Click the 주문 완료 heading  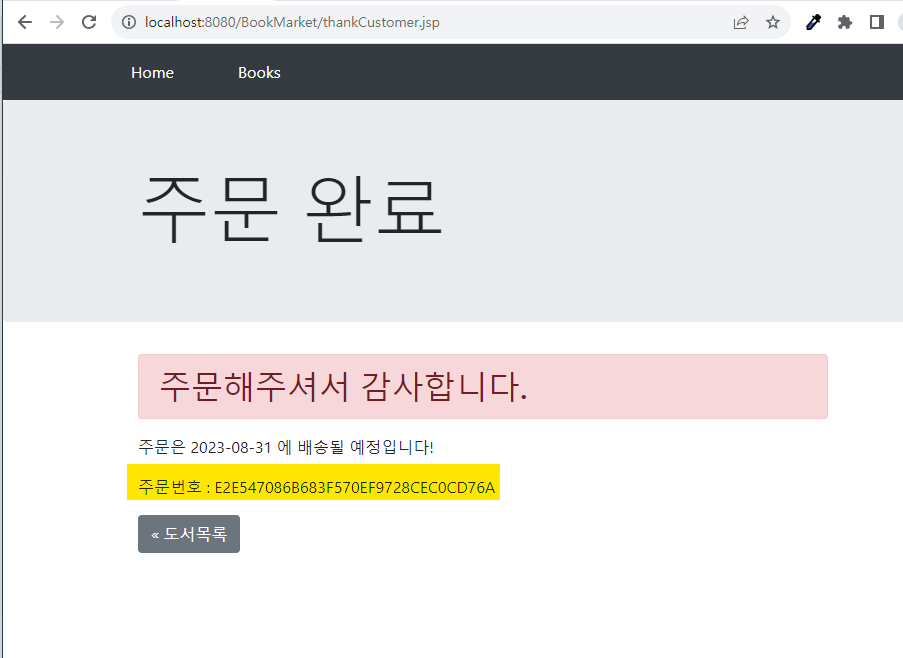[x=291, y=208]
